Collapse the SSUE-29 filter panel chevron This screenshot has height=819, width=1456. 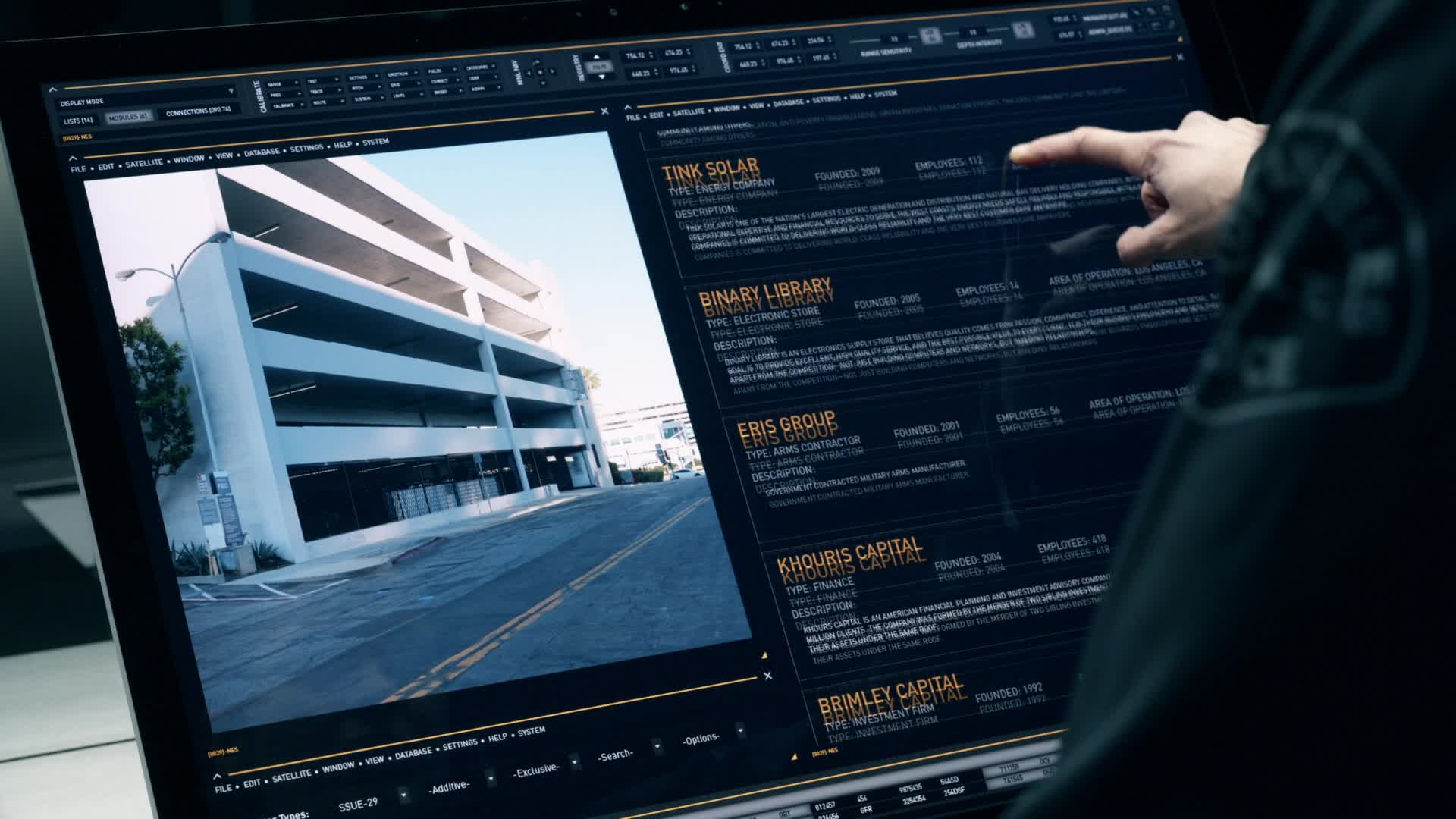[x=218, y=776]
